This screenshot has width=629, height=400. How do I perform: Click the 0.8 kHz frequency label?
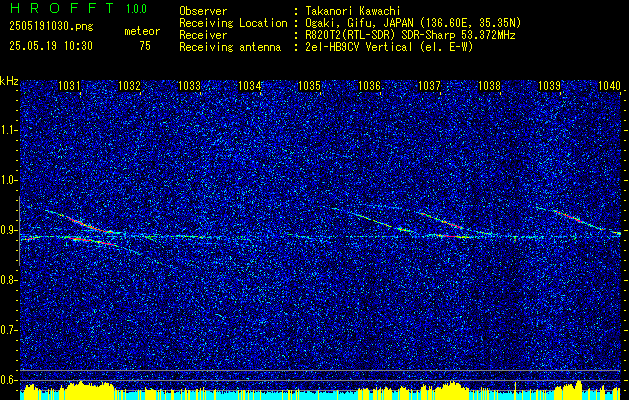coord(9,280)
